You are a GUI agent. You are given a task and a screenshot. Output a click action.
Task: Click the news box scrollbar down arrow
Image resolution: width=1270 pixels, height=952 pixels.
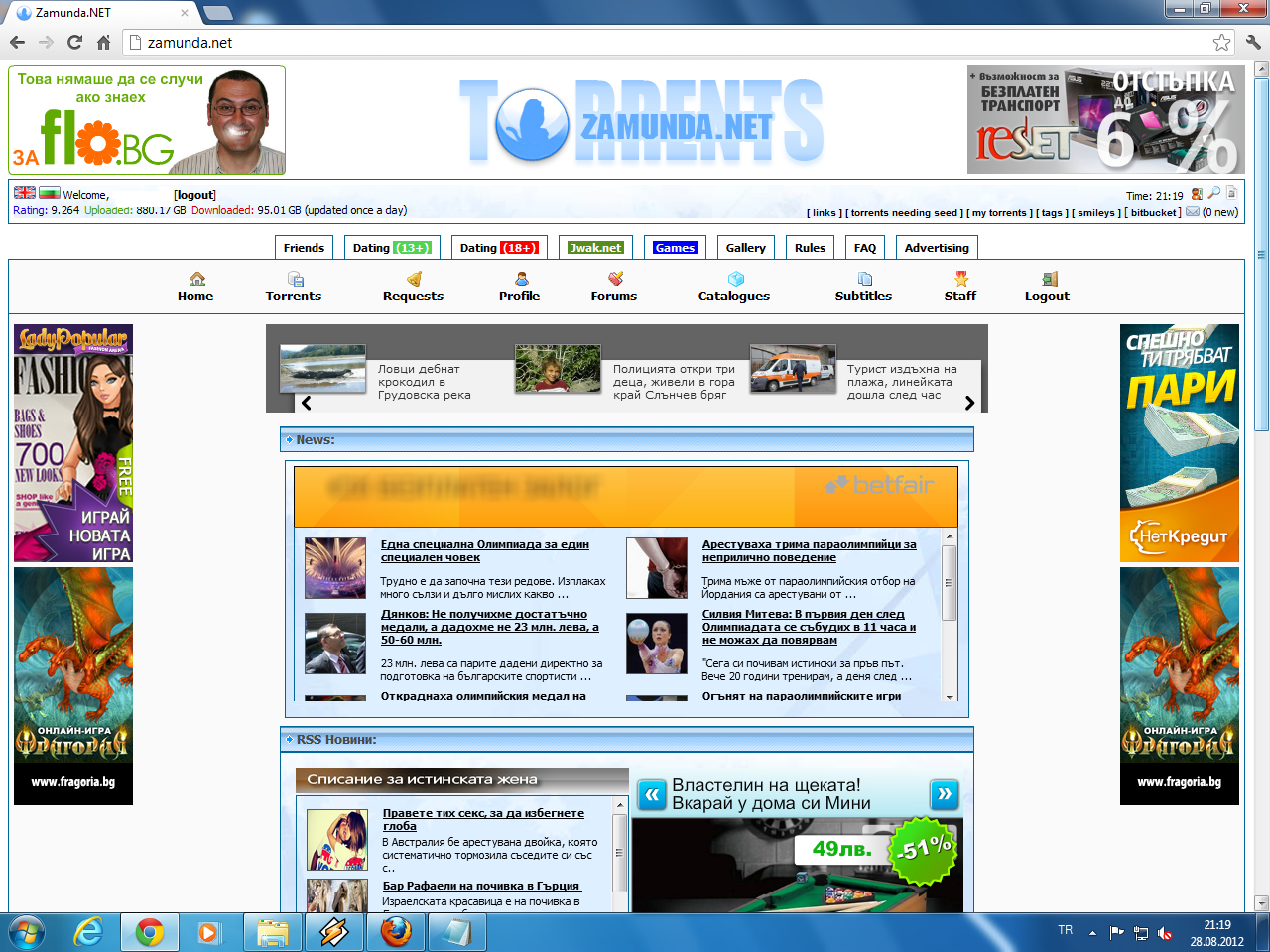tap(950, 697)
